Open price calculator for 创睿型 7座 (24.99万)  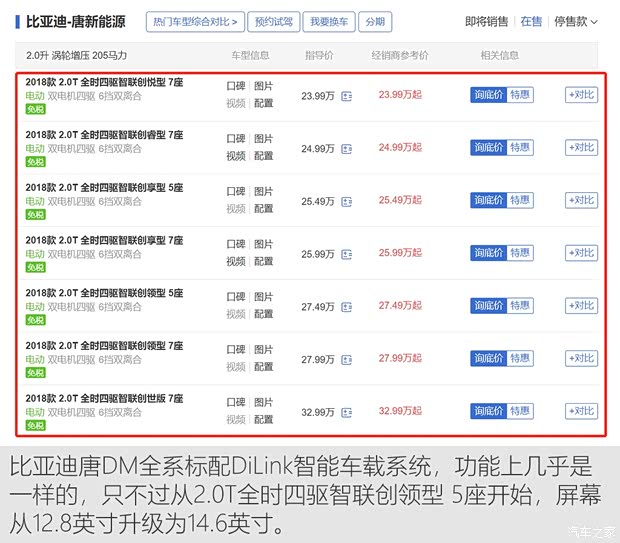pos(347,148)
